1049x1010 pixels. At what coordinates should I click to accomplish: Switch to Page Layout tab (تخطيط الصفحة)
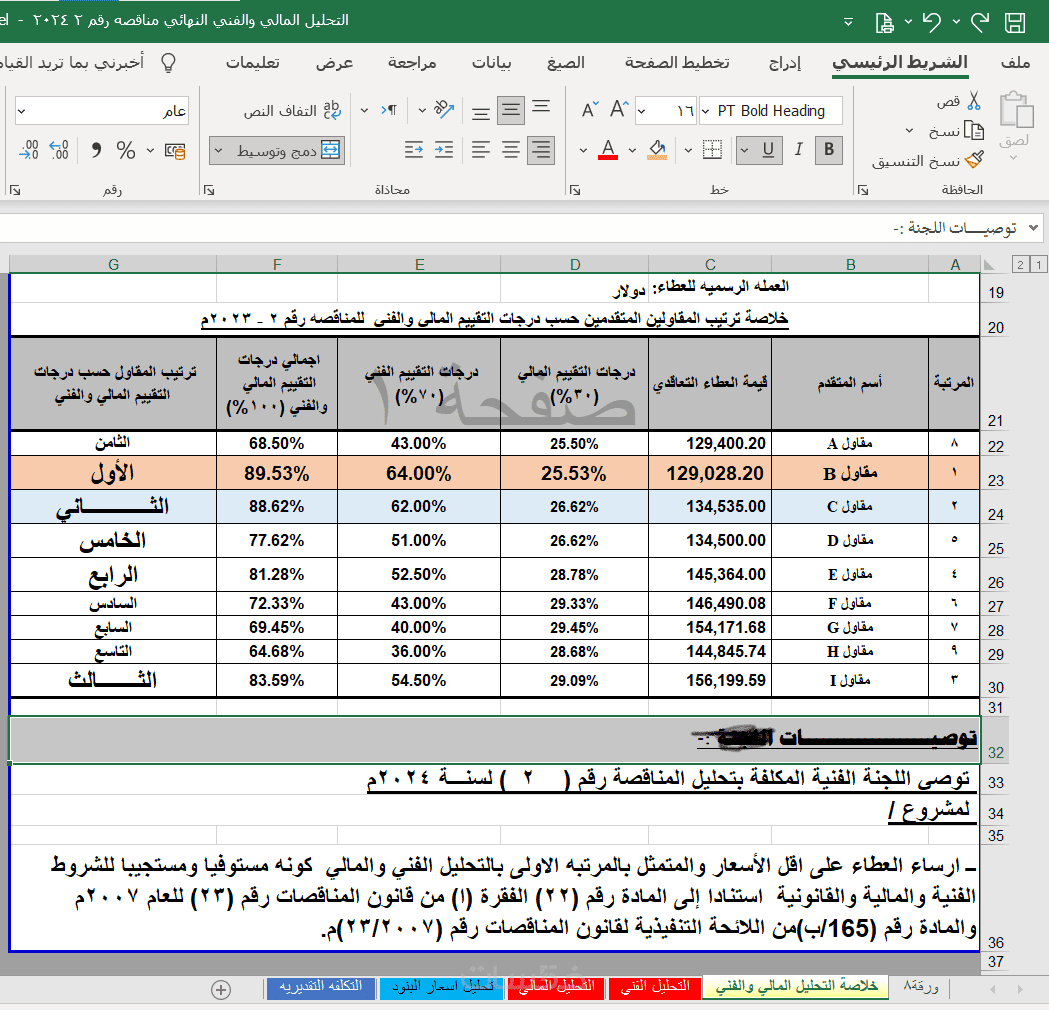click(677, 63)
